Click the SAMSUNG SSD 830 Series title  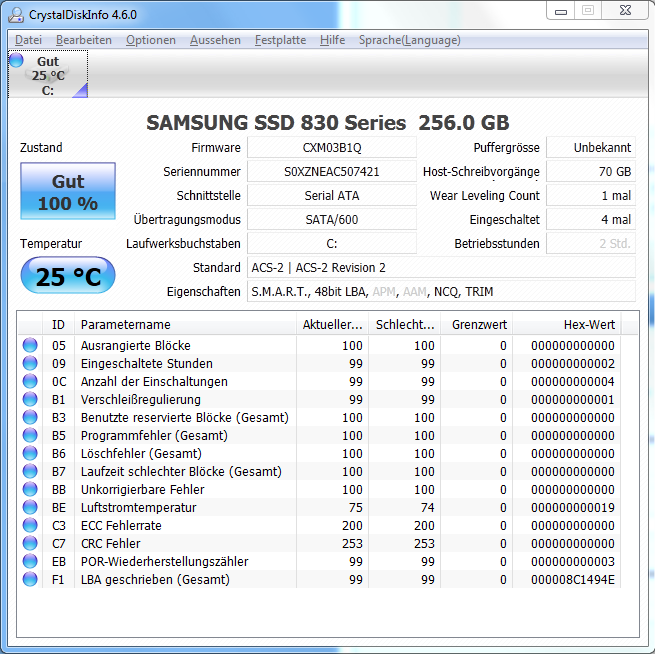point(328,123)
